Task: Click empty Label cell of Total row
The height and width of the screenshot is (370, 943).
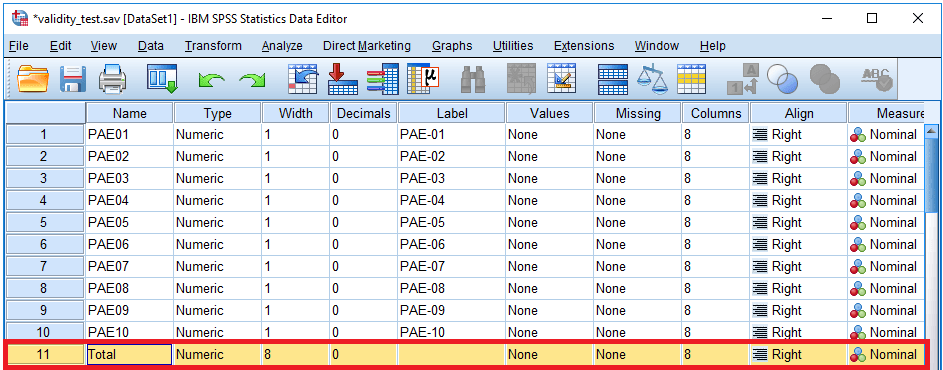Action: [x=452, y=354]
